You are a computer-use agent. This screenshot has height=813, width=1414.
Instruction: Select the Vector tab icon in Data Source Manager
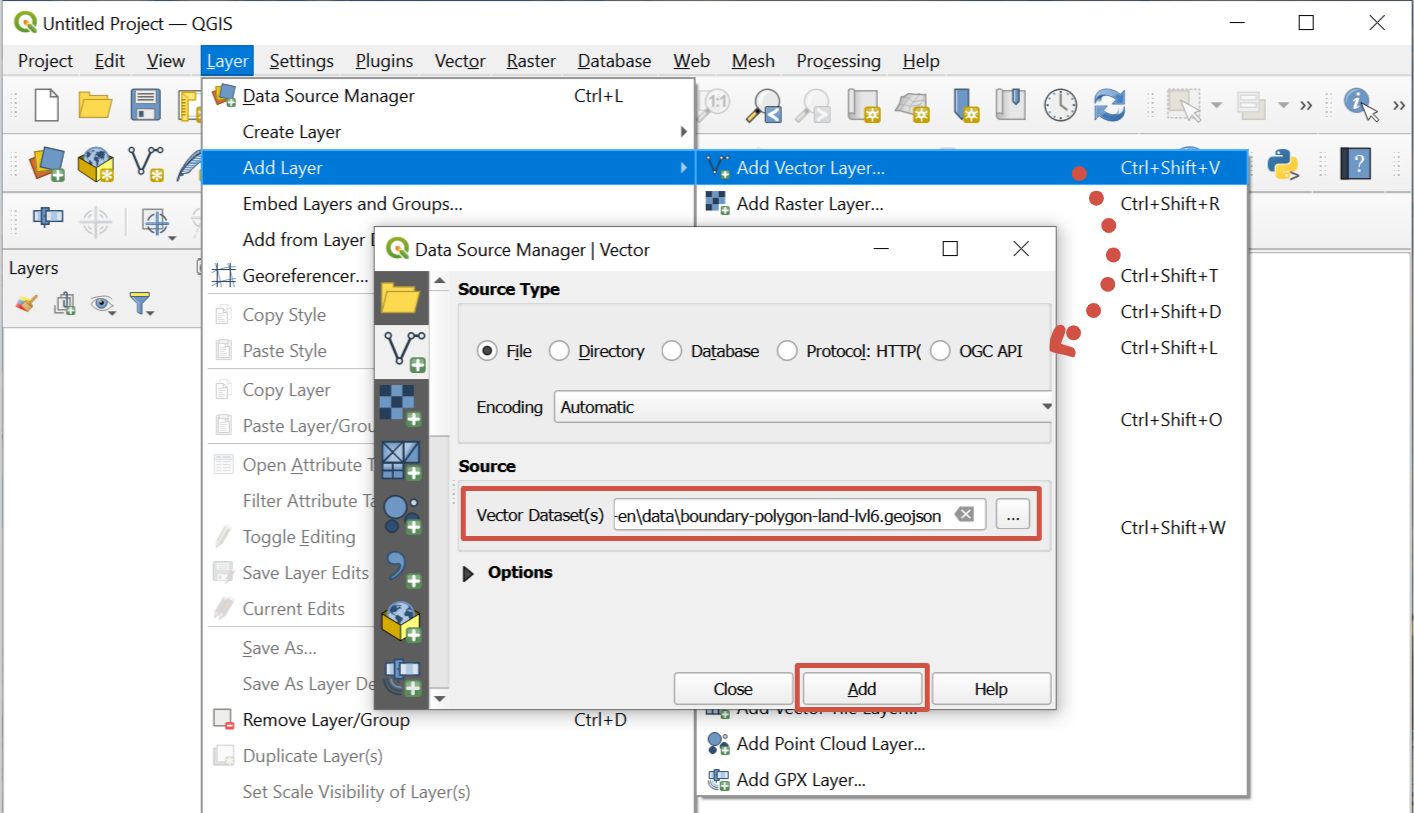pos(403,350)
